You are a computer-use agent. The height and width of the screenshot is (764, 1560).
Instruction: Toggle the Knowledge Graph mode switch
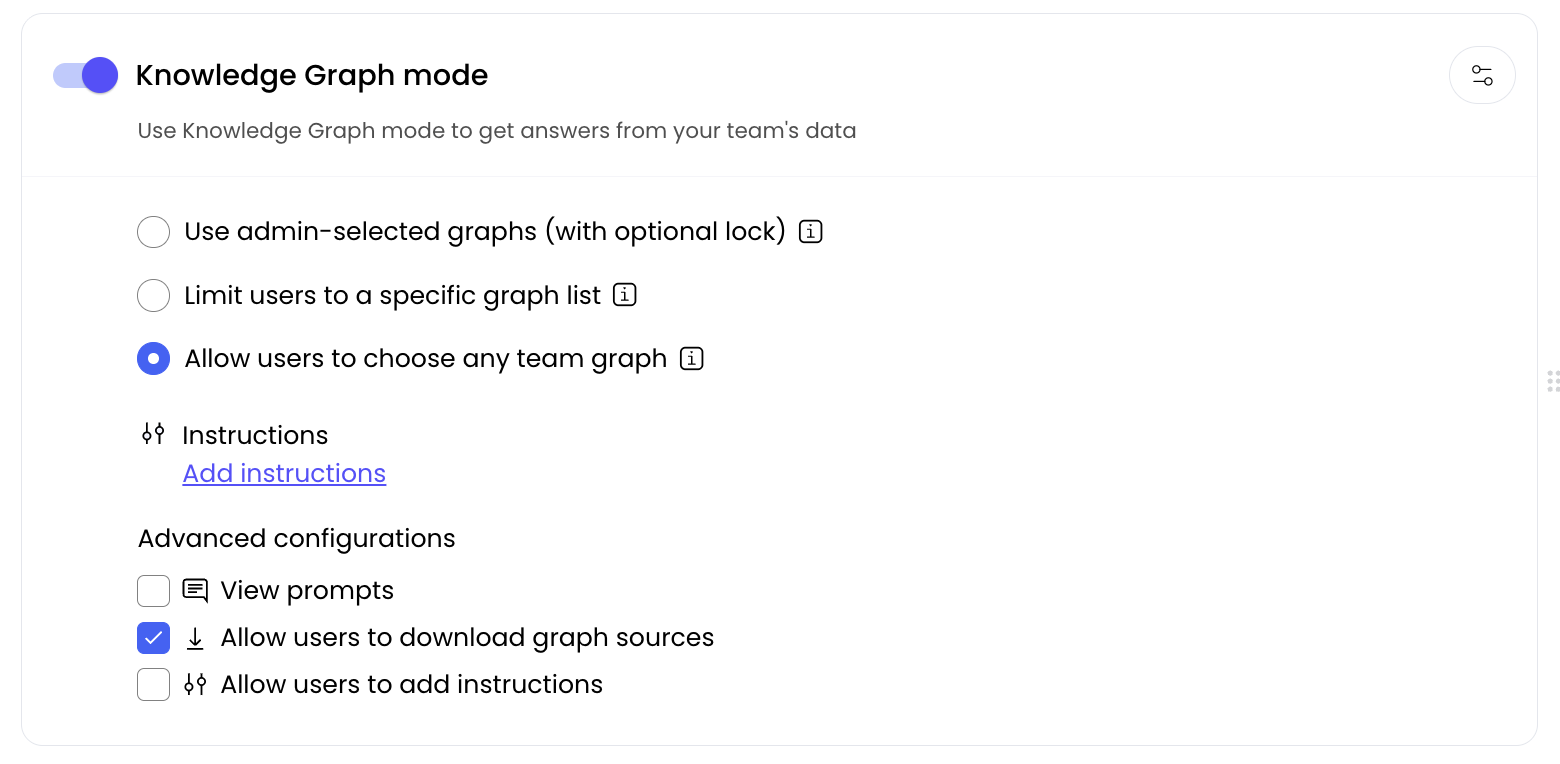86,75
